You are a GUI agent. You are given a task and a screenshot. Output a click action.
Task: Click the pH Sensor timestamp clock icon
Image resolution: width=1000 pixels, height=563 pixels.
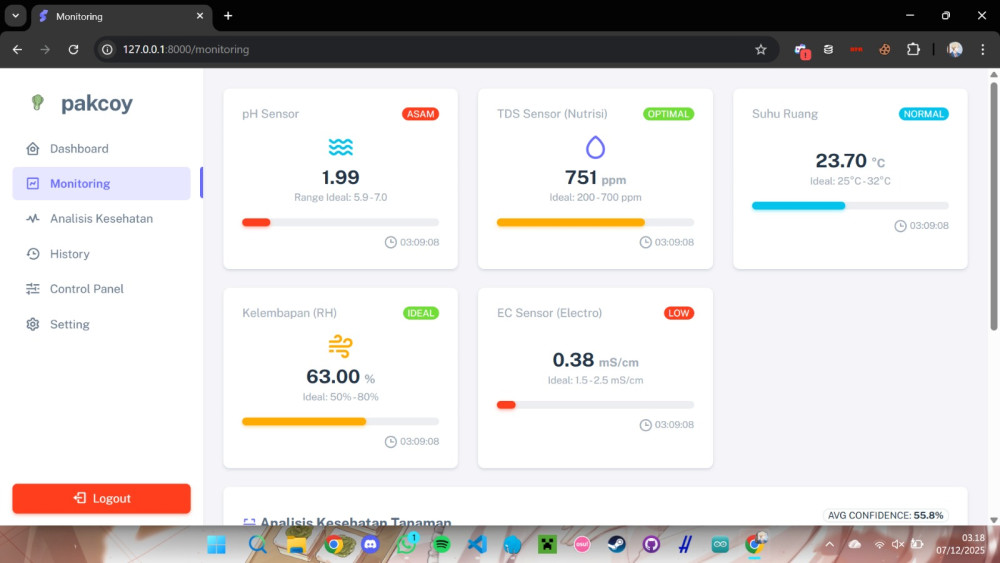coord(391,242)
